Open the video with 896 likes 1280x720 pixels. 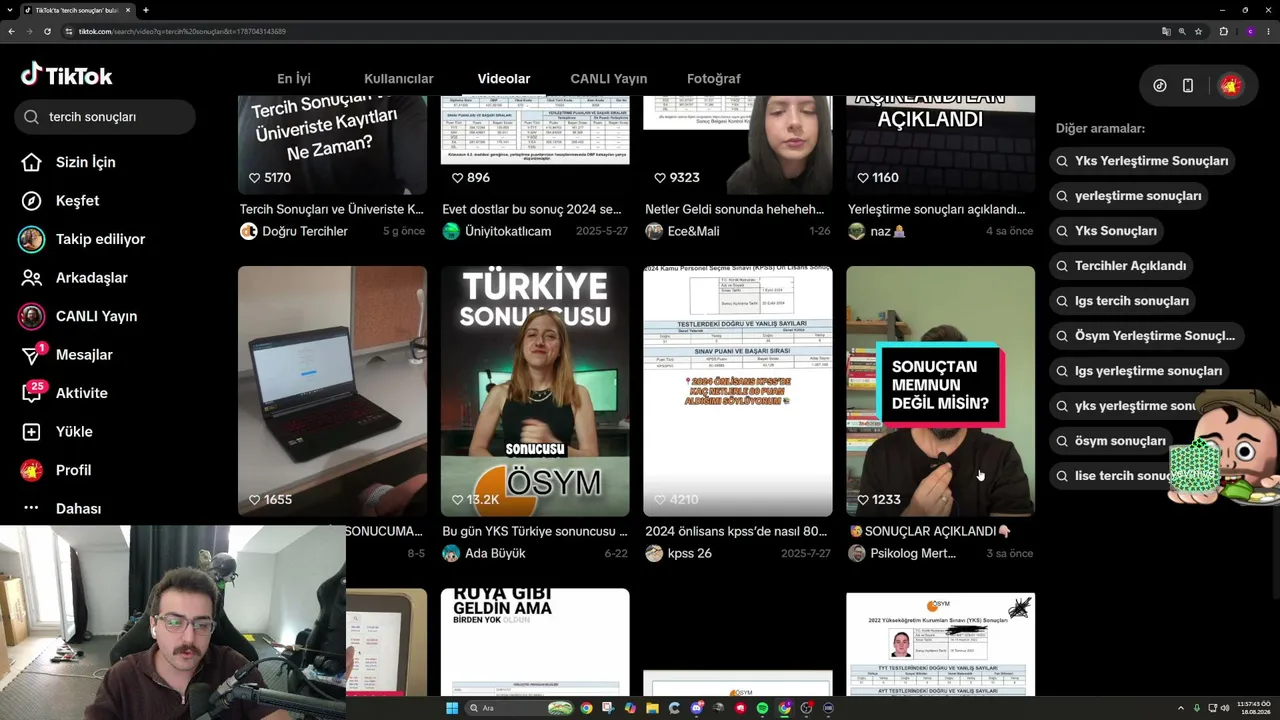pyautogui.click(x=535, y=145)
